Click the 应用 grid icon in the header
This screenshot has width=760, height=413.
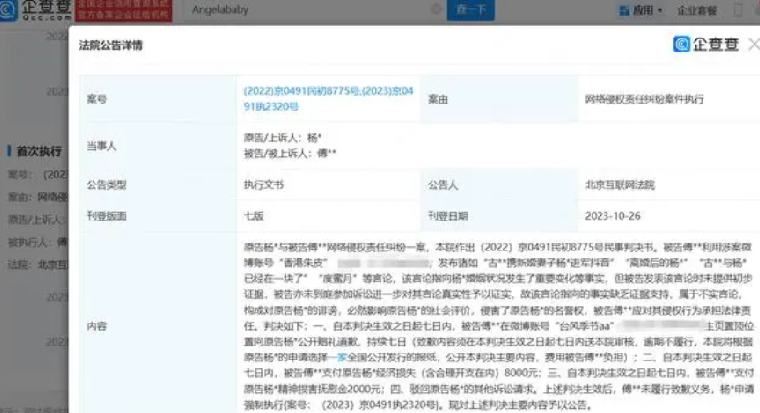coord(624,10)
